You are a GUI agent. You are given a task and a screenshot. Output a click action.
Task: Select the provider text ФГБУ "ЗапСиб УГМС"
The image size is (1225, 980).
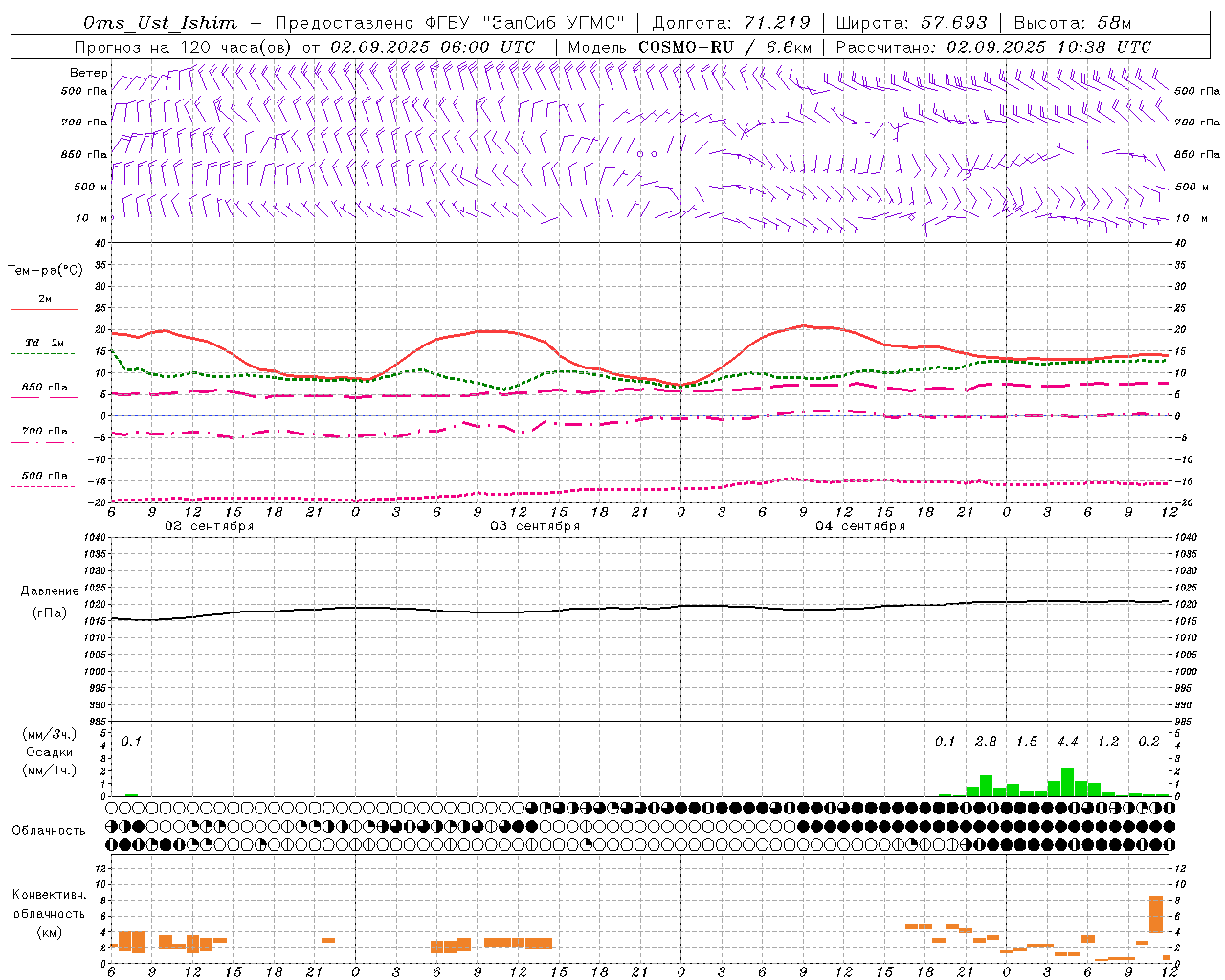523,23
